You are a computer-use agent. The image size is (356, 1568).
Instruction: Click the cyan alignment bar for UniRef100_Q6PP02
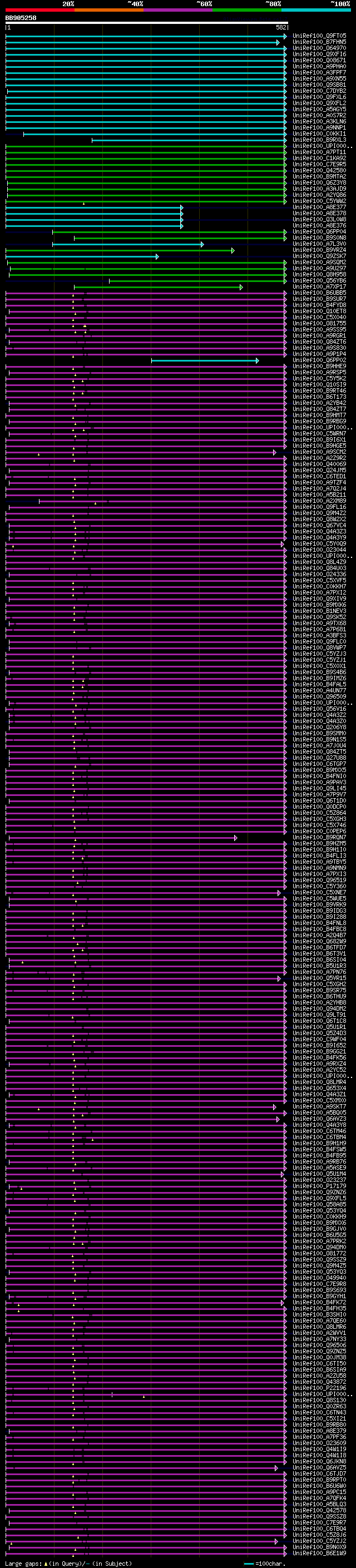(x=205, y=361)
